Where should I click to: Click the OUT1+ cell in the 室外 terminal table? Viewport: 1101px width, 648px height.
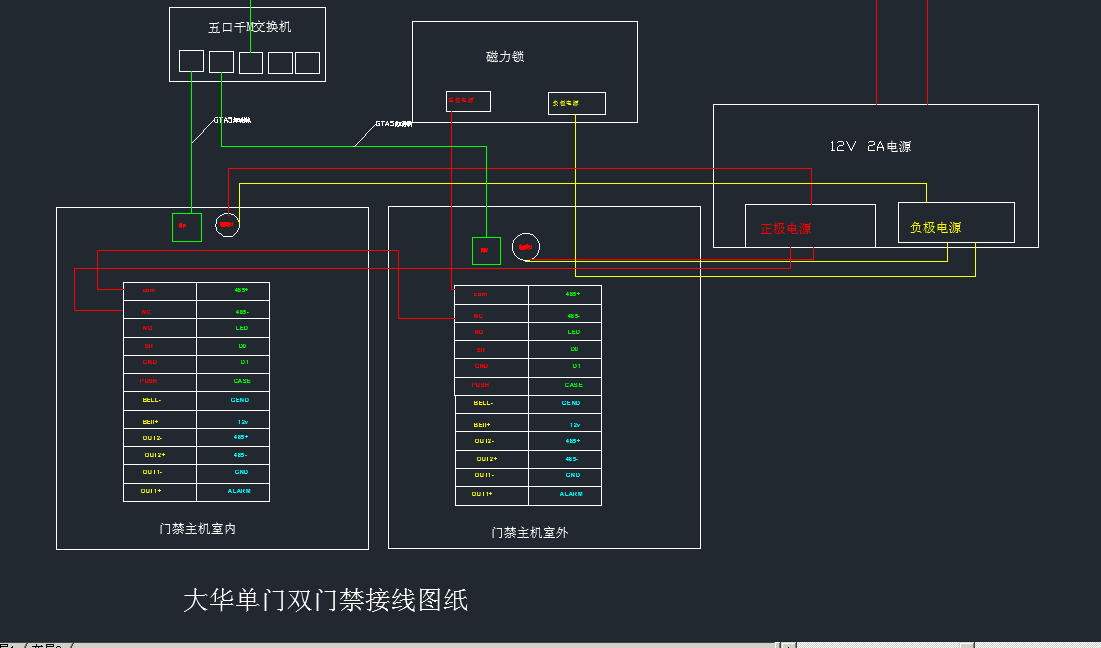(492, 496)
